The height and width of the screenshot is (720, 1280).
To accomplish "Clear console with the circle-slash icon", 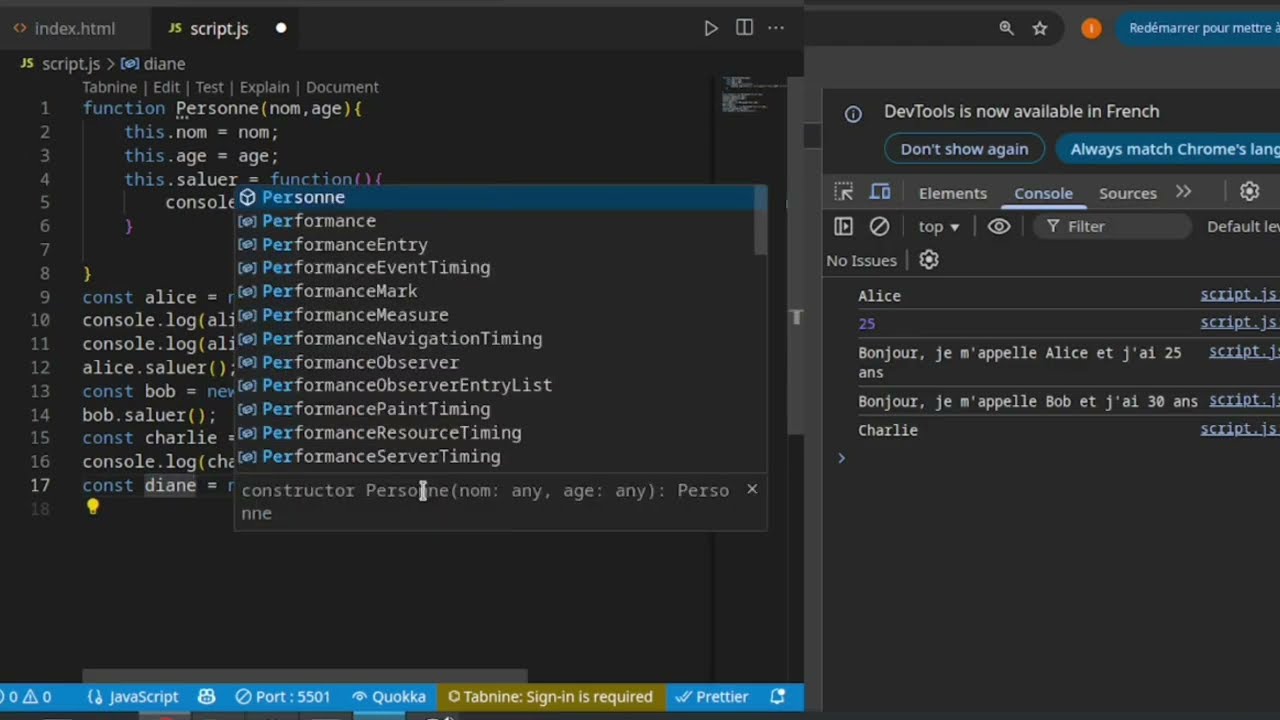I will pyautogui.click(x=879, y=226).
